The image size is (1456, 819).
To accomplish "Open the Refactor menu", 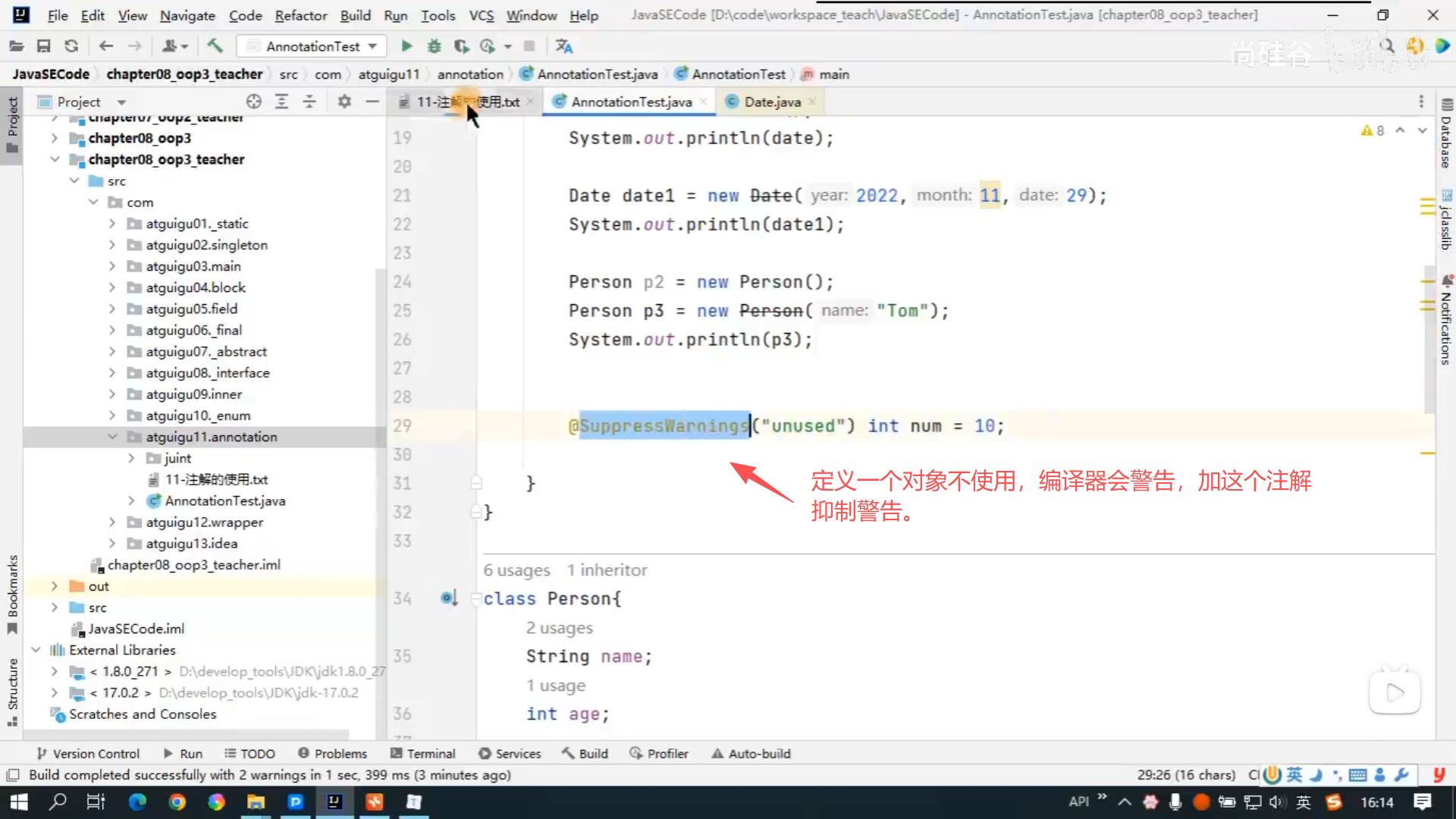I will [x=300, y=15].
